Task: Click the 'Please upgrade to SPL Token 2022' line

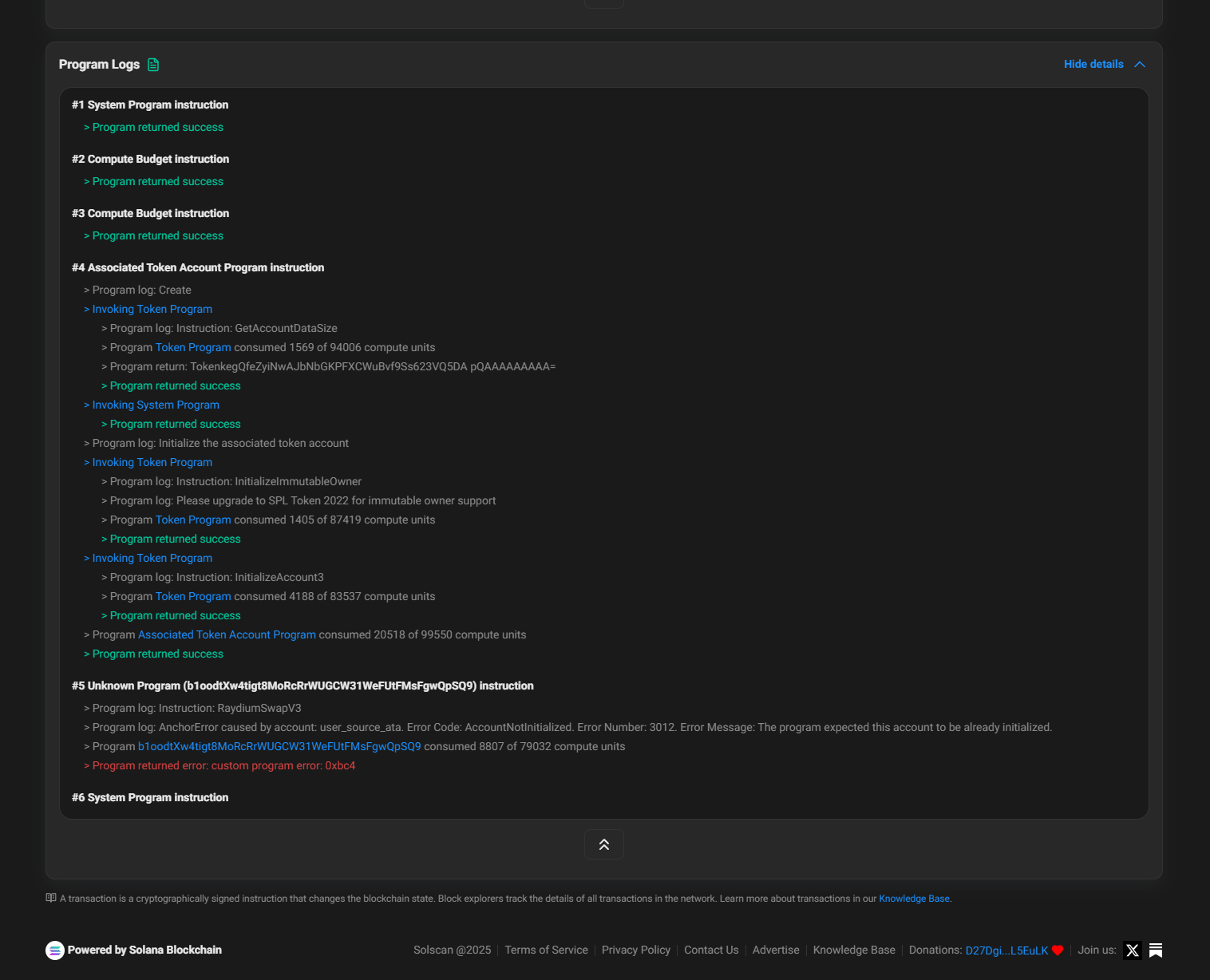Action: (x=299, y=500)
